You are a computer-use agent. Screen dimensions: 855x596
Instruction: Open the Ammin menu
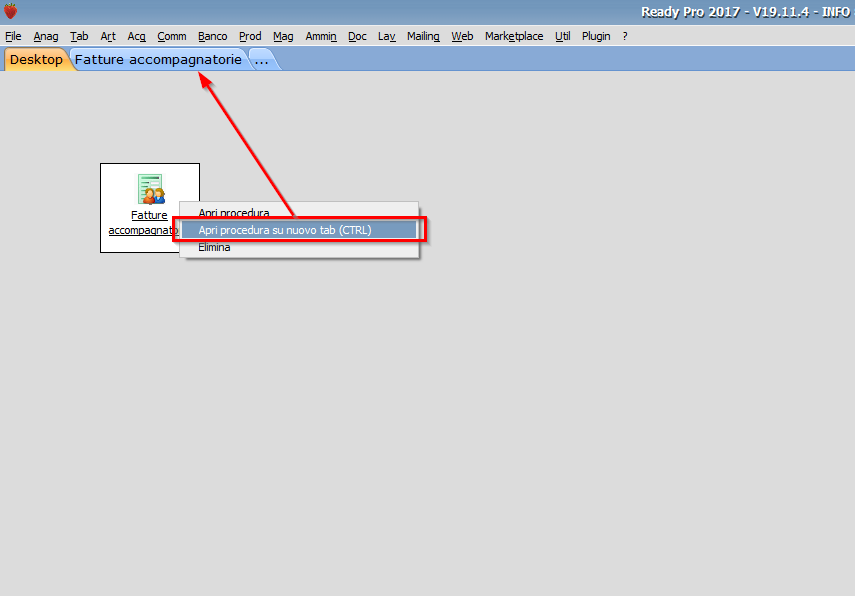click(321, 36)
